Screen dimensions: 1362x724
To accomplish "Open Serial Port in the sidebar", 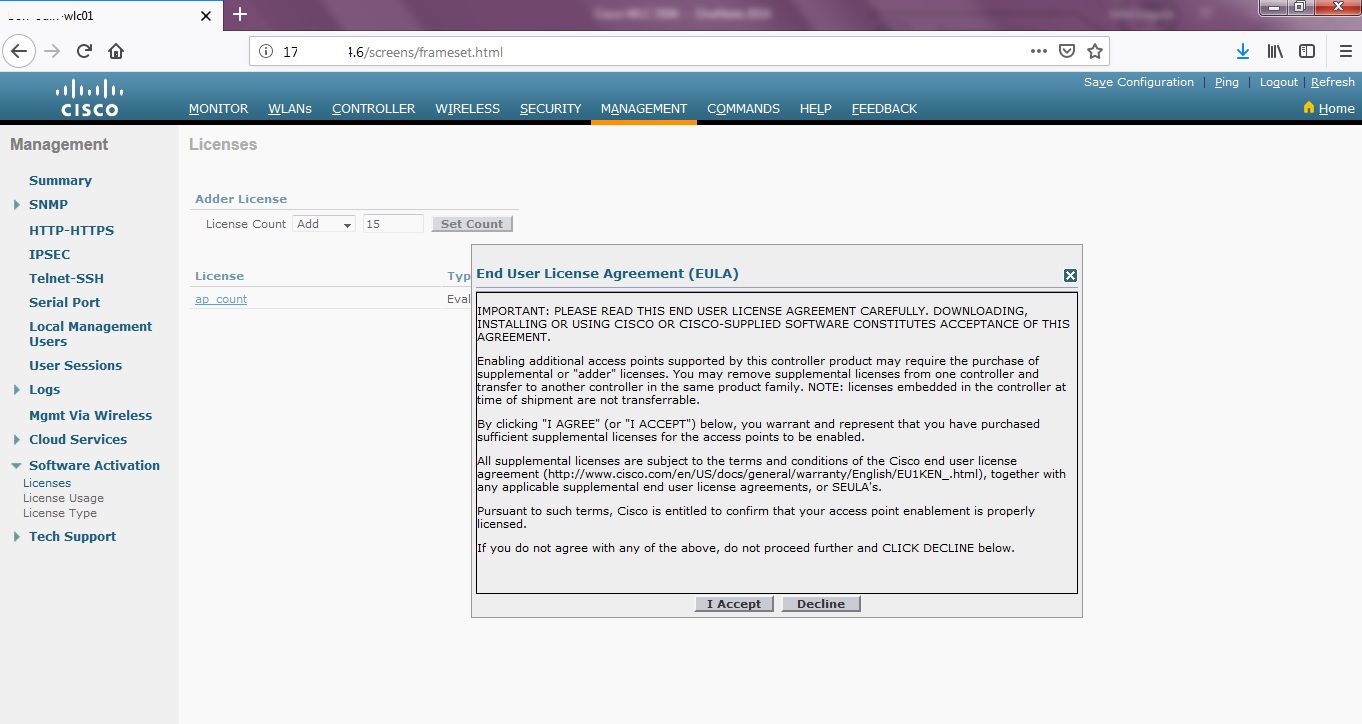I will coord(64,303).
